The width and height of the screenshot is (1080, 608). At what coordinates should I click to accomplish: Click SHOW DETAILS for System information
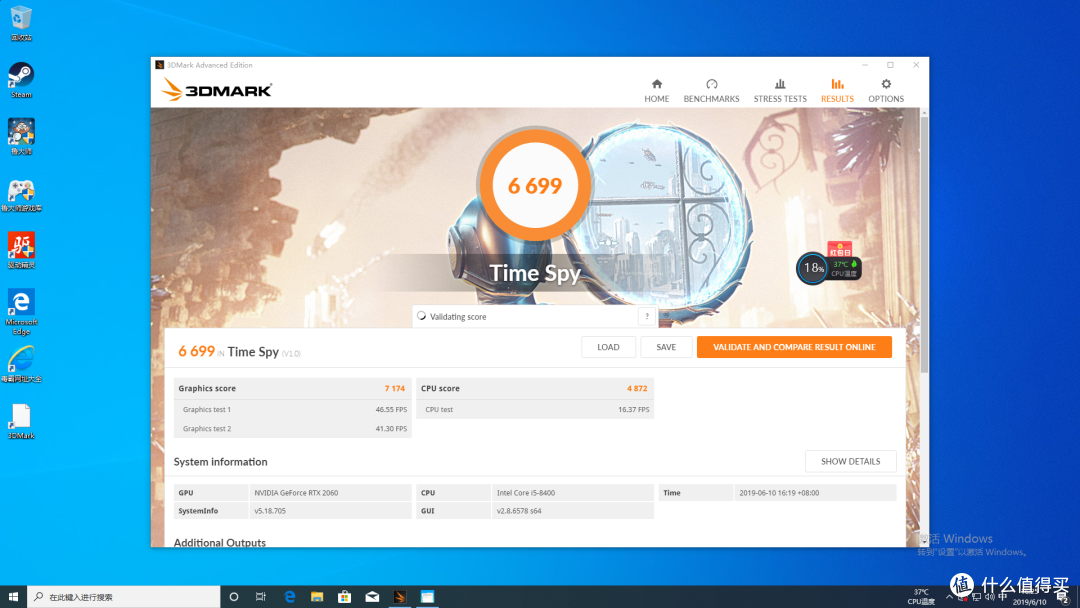pyautogui.click(x=851, y=461)
